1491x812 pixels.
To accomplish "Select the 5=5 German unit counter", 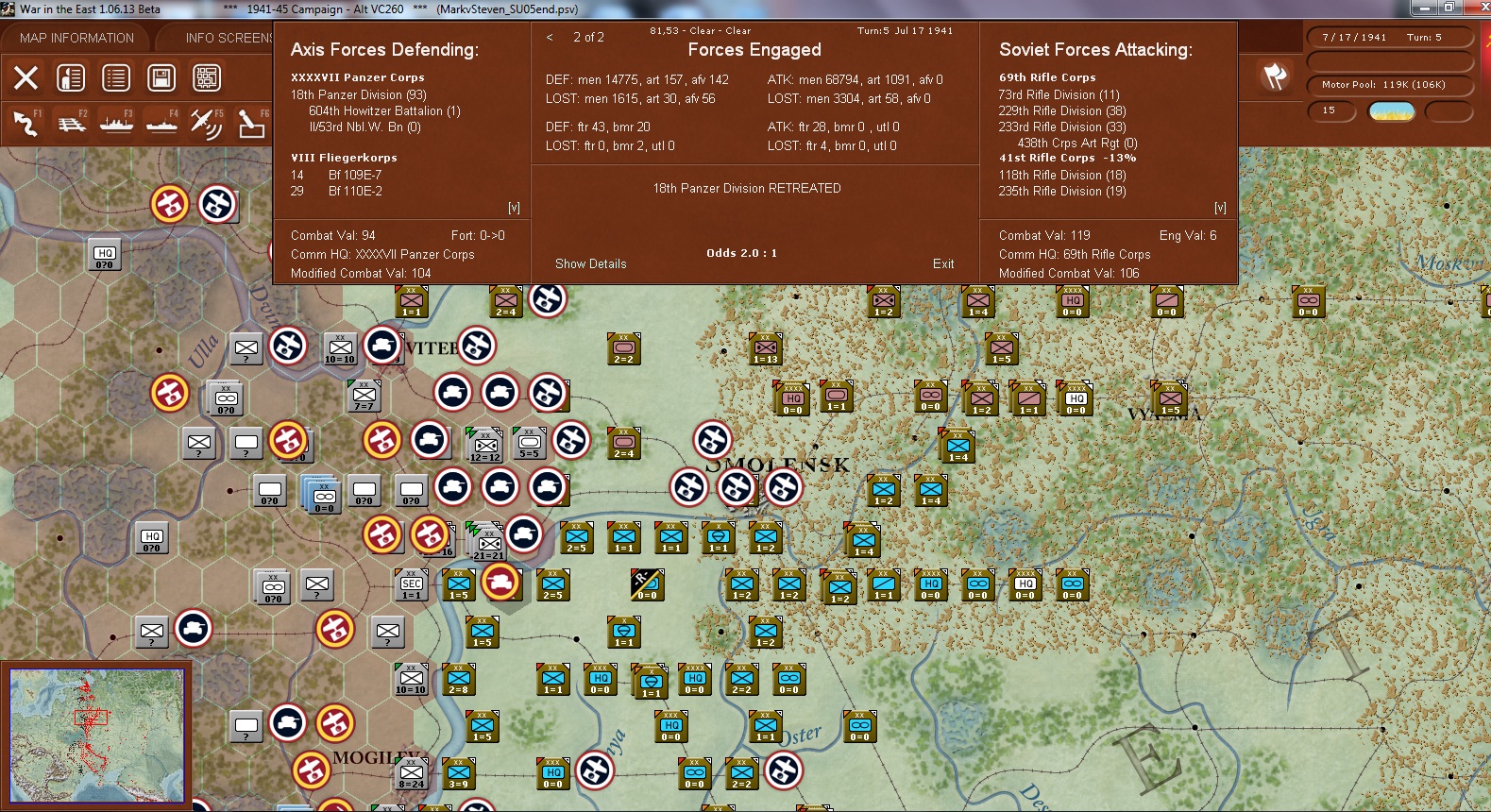I will [530, 443].
